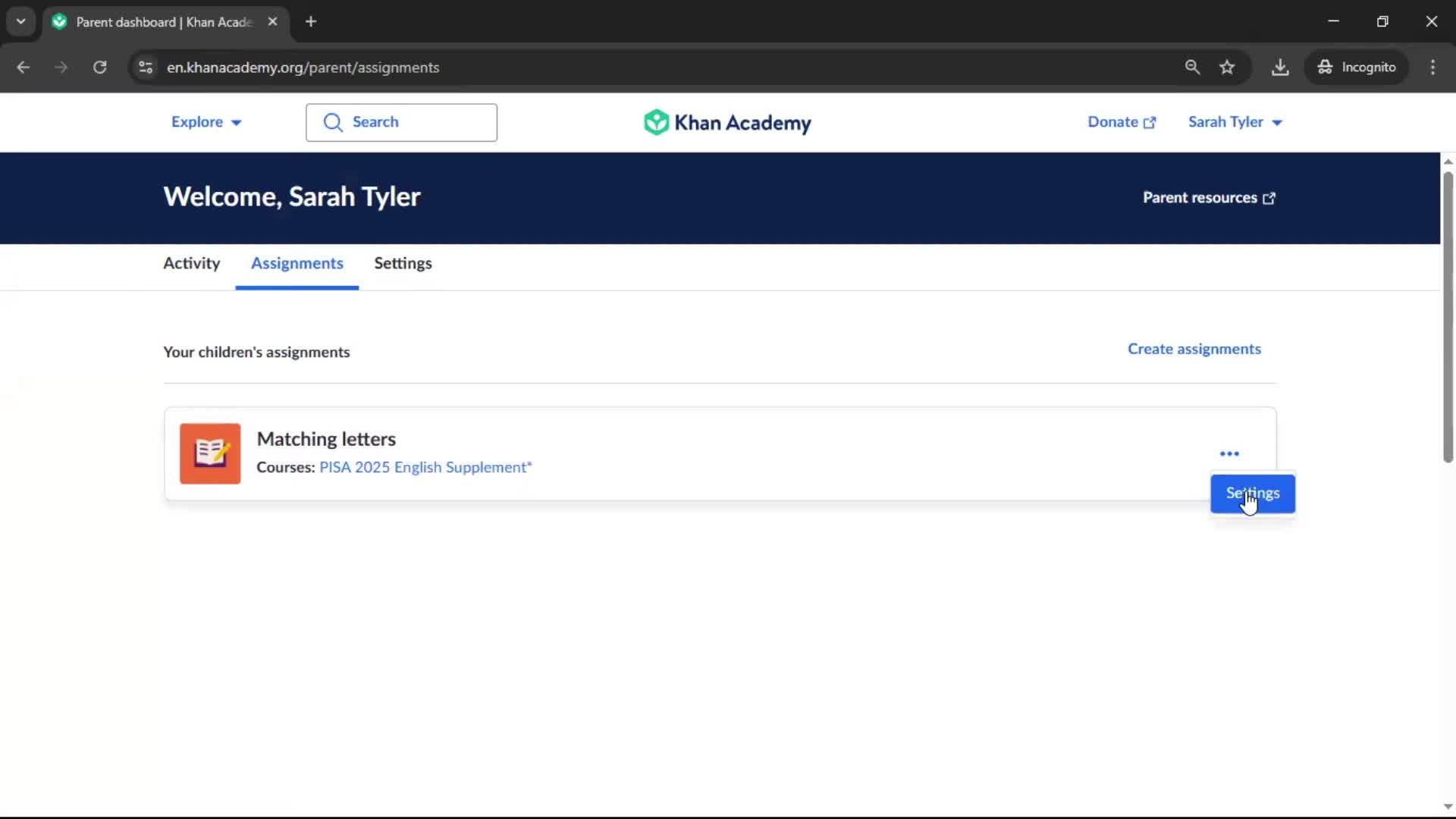The image size is (1456, 819).
Task: Open the Parent resources link
Action: [x=1209, y=198]
